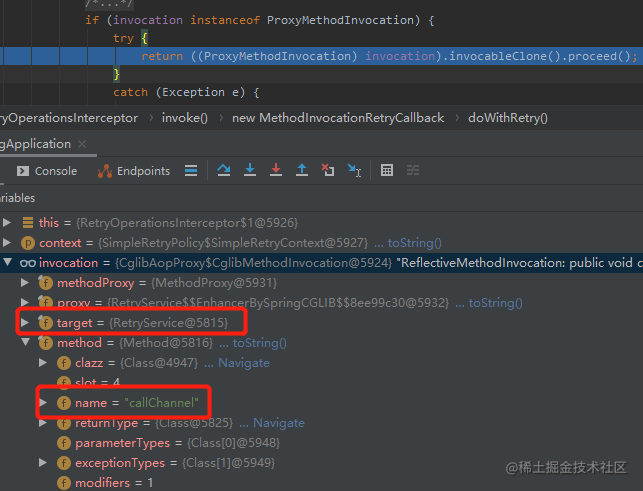This screenshot has height=491, width=643.
Task: Click the Step Into download-arrow icon
Action: pos(250,170)
